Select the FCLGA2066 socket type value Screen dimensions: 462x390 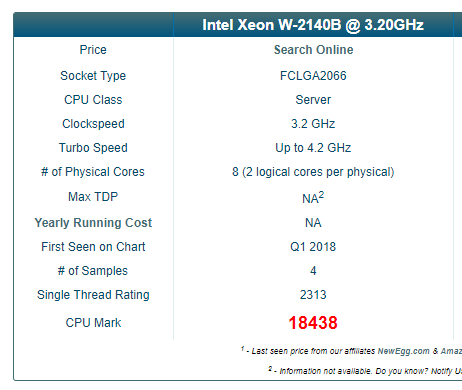(x=313, y=76)
